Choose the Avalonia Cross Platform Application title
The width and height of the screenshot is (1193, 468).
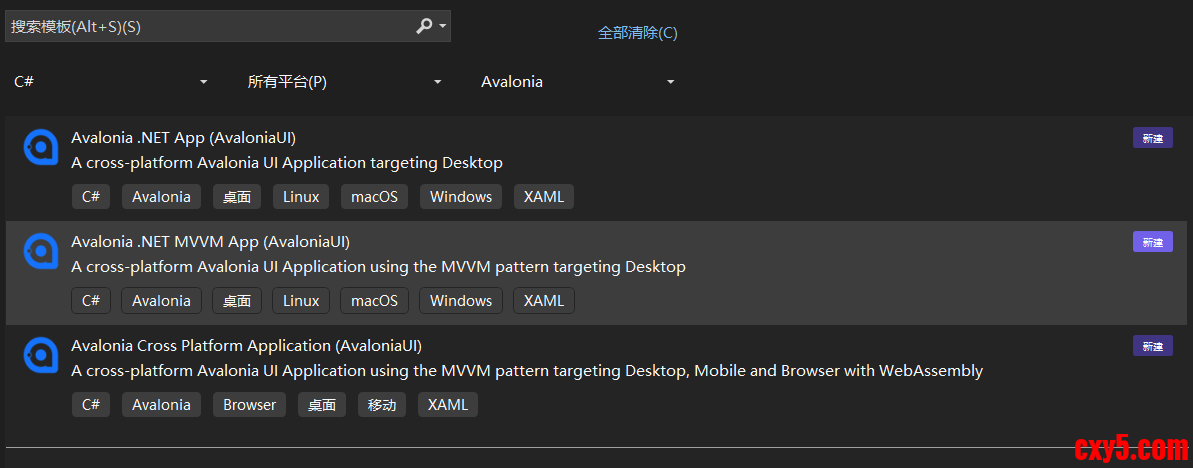tap(246, 346)
